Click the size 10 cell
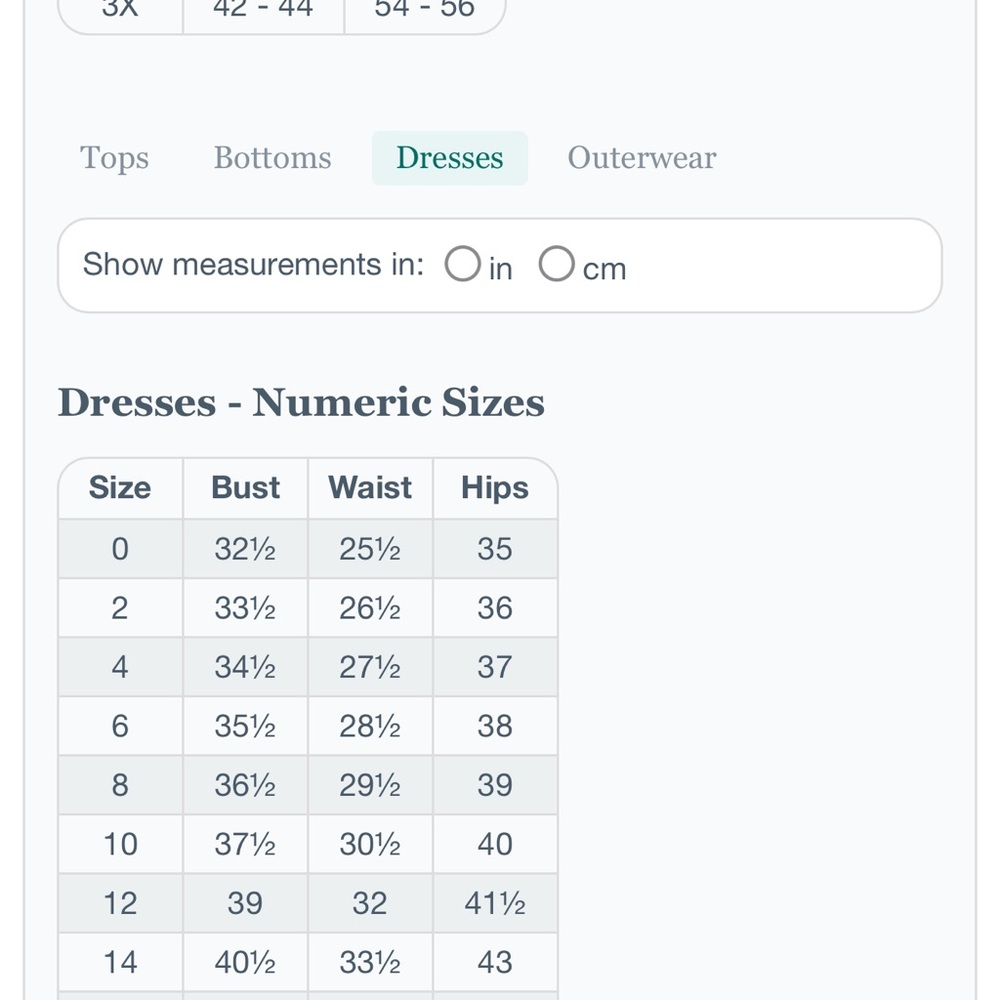1000x1000 pixels. coord(120,844)
